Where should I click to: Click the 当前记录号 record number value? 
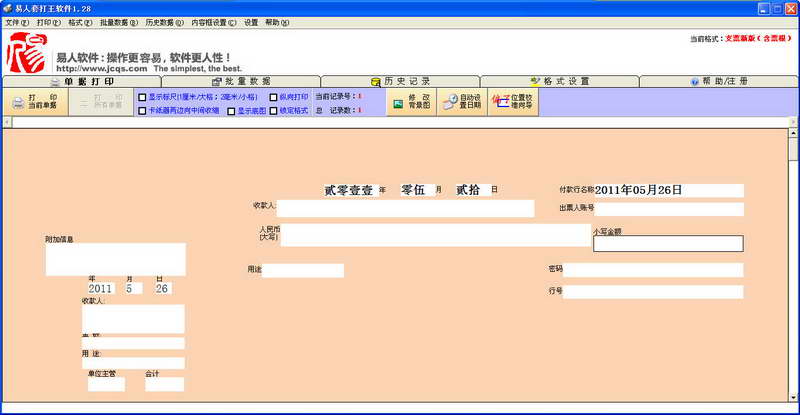point(360,96)
